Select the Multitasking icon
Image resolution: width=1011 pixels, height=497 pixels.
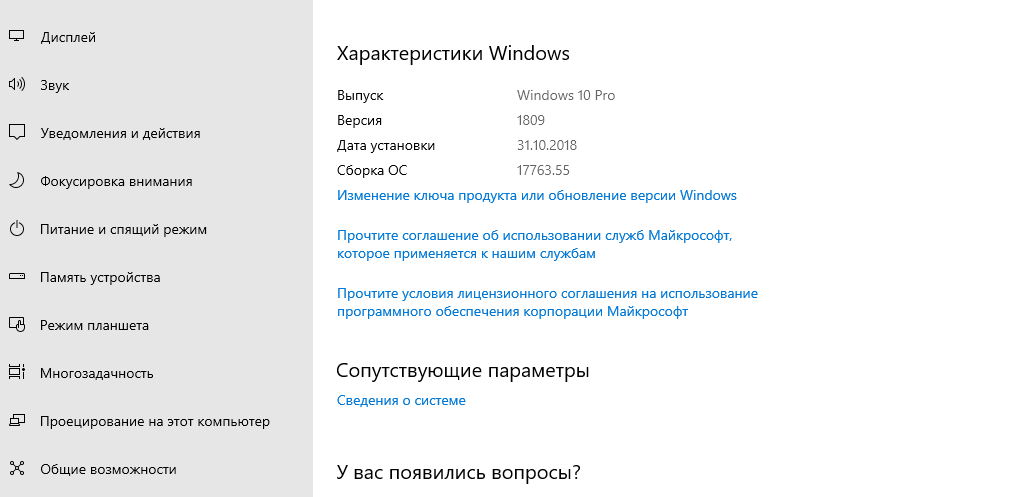click(x=16, y=373)
